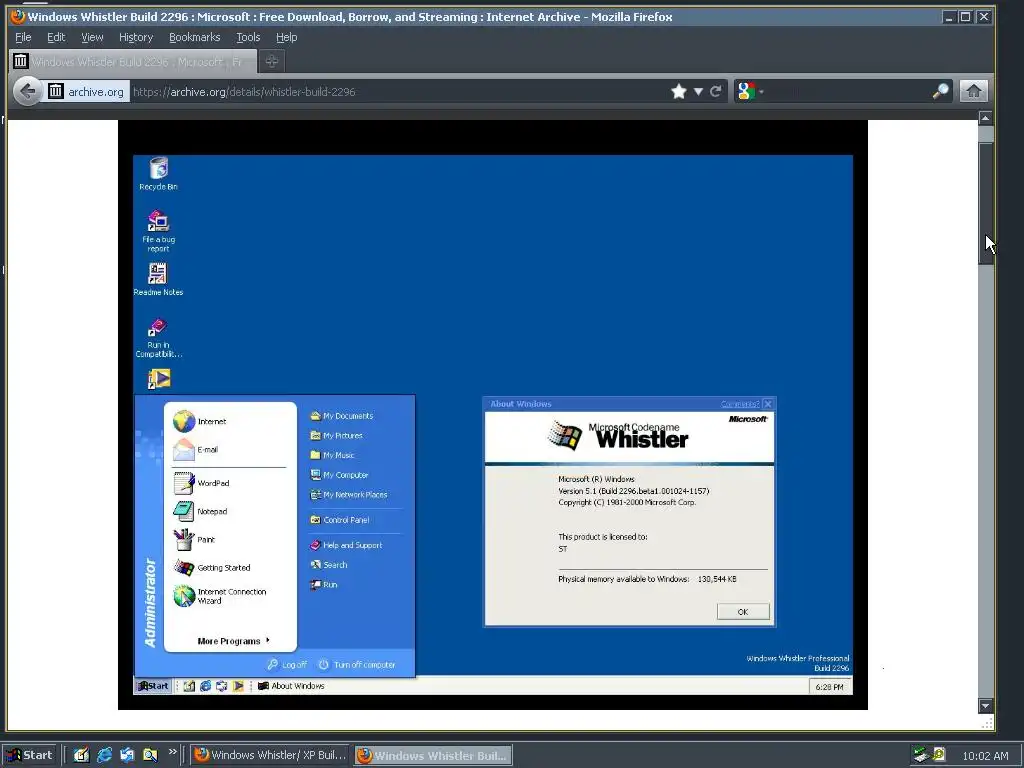Click the magnifying glass search icon

(x=940, y=91)
